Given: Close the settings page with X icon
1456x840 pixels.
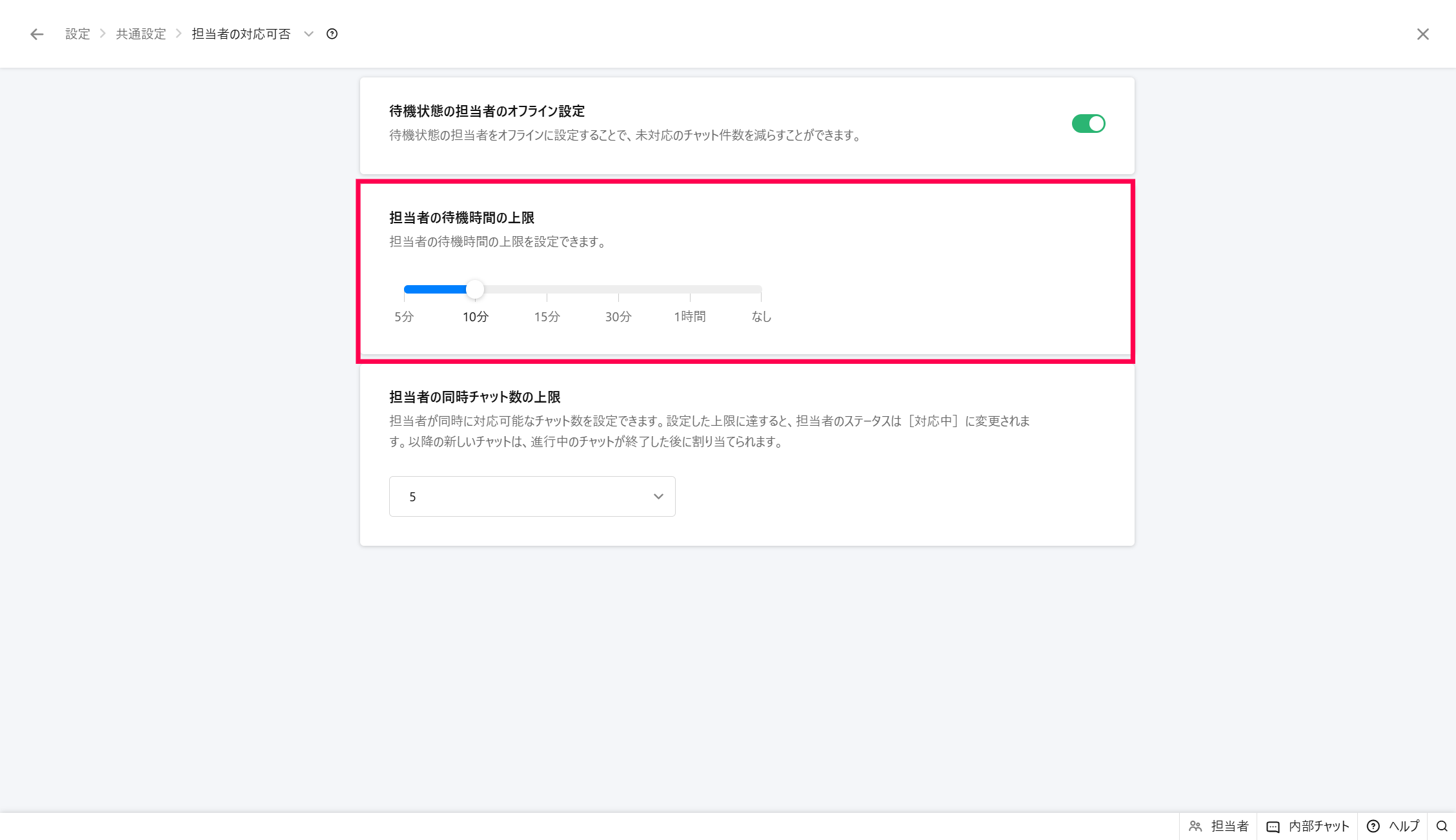Looking at the screenshot, I should coord(1422,34).
